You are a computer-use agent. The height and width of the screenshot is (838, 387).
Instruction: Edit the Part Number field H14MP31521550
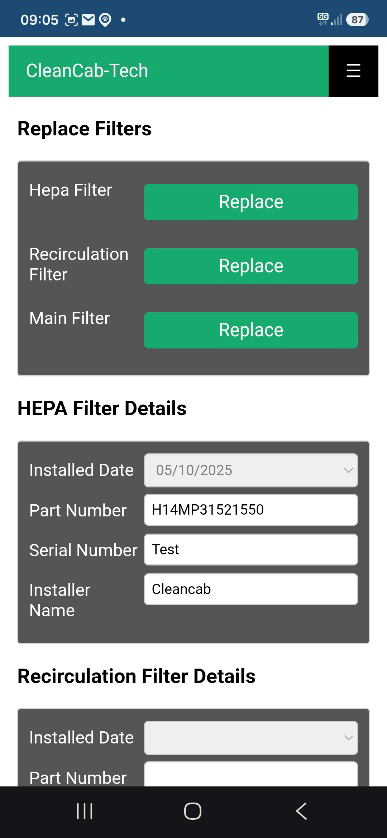tap(251, 510)
